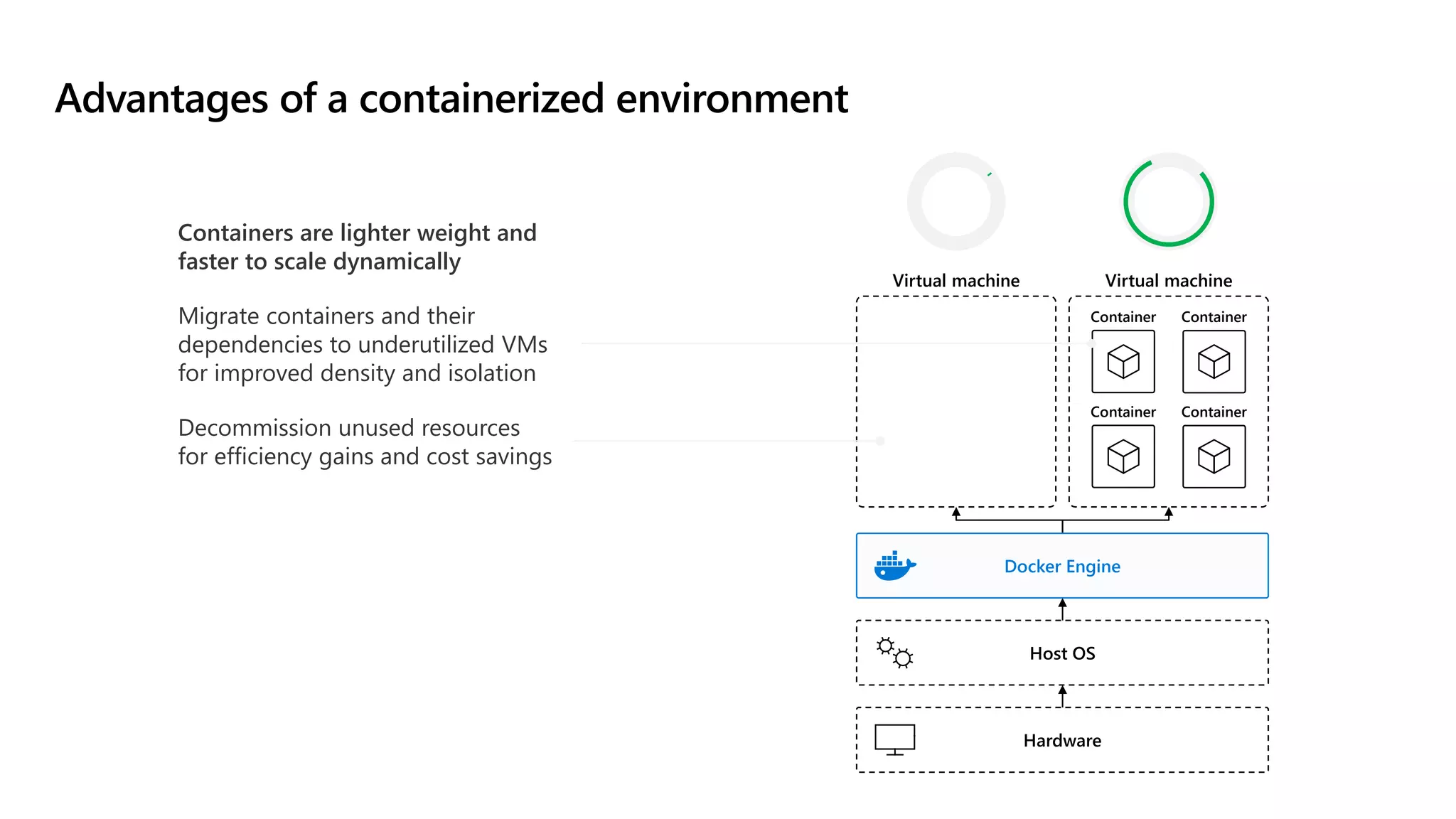Click the top-left Container label text
Screen dimensions: 1456x819
pos(1123,317)
